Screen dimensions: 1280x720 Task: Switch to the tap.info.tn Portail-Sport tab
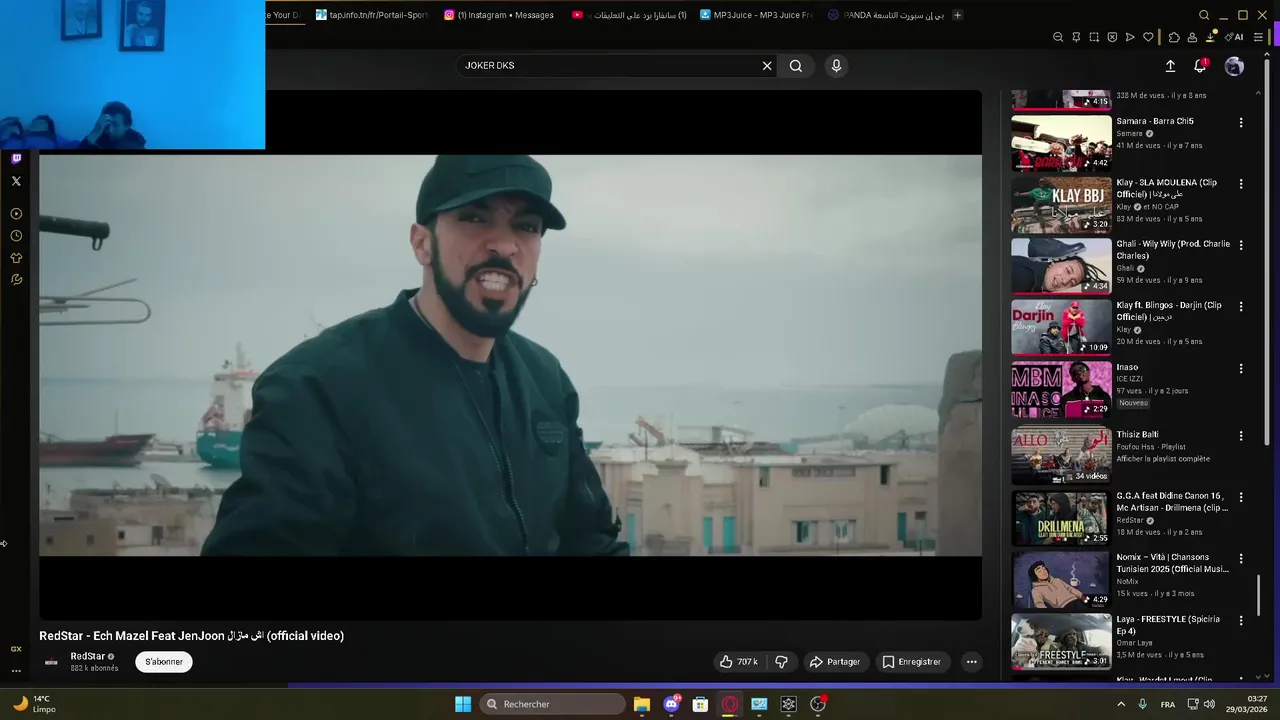click(x=372, y=15)
